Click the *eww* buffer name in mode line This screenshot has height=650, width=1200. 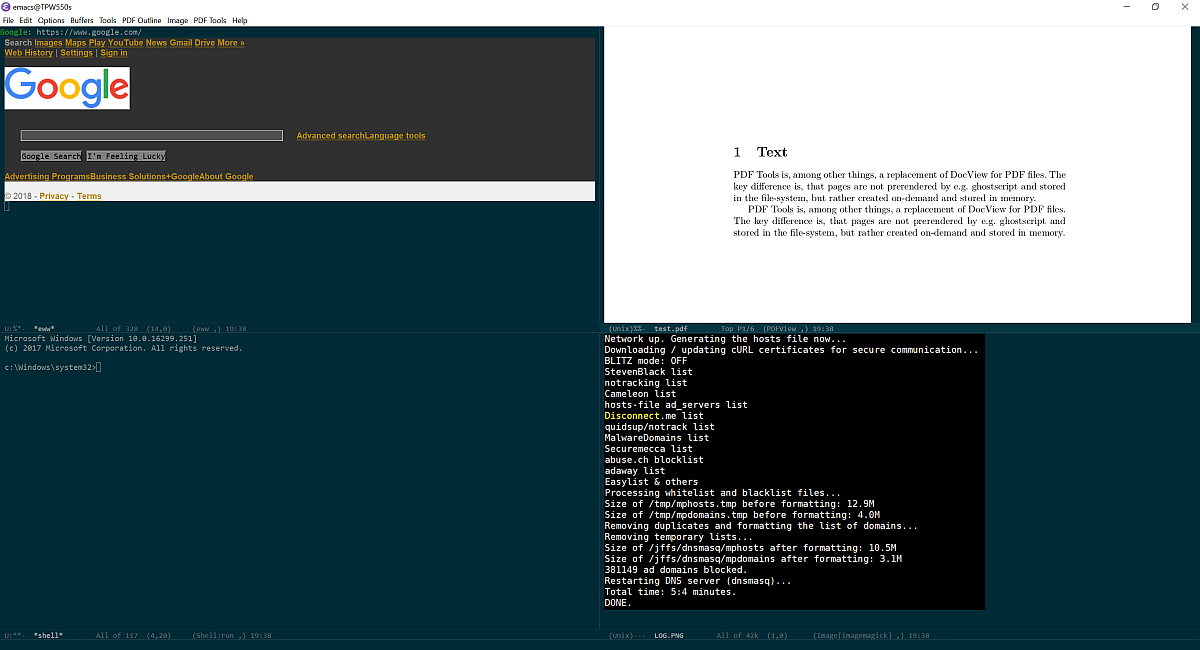point(43,328)
